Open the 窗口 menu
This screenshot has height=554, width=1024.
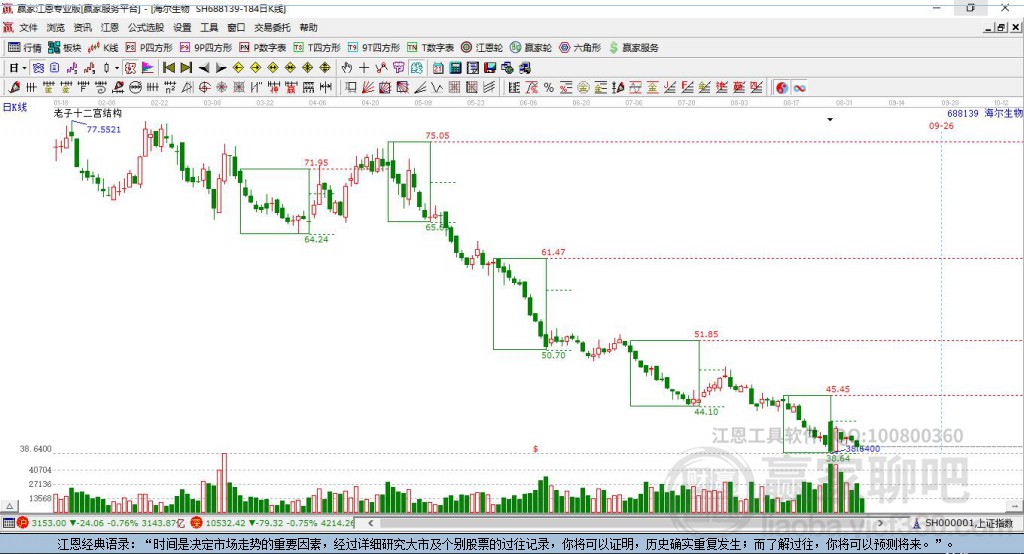click(236, 27)
